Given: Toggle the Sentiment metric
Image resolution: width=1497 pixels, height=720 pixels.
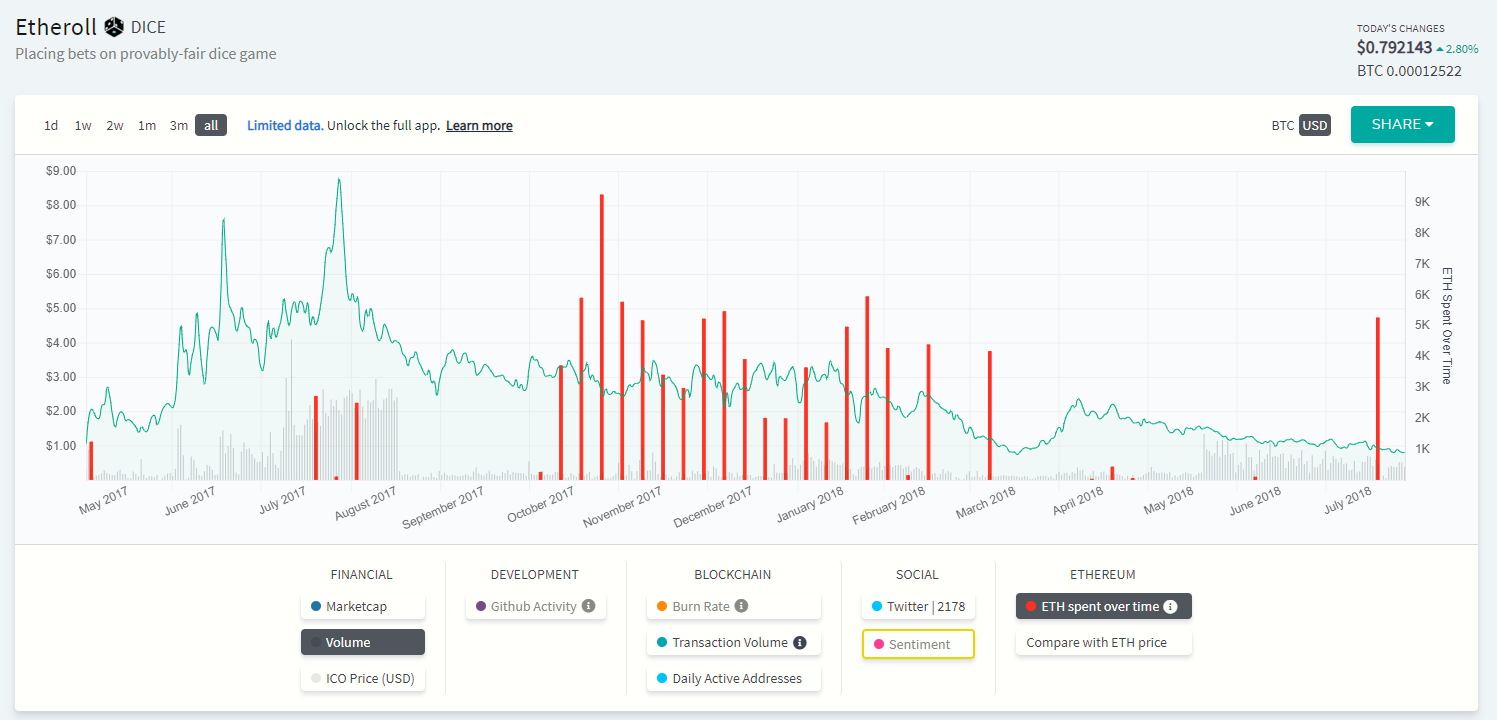Looking at the screenshot, I should (x=918, y=644).
